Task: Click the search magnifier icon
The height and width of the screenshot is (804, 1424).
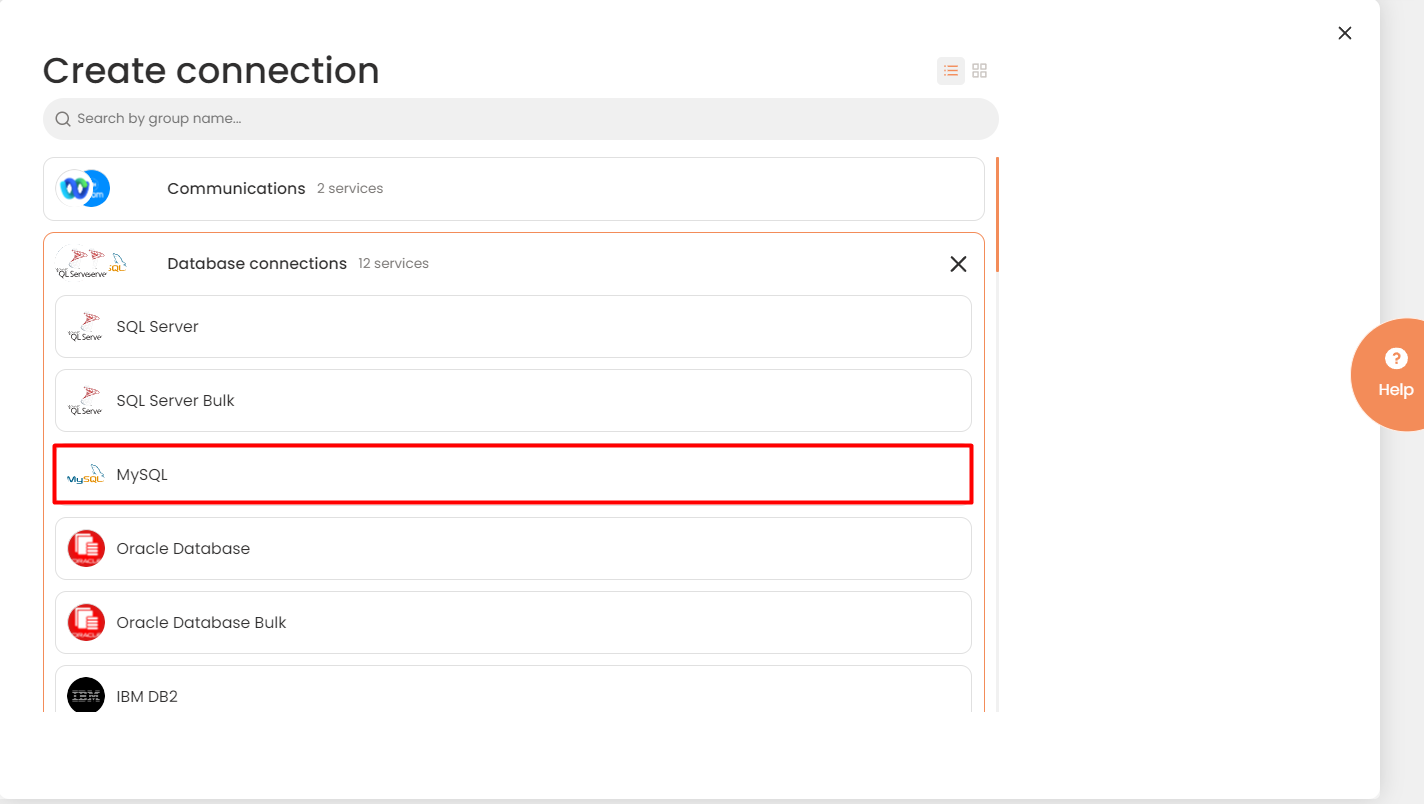Action: [x=63, y=119]
